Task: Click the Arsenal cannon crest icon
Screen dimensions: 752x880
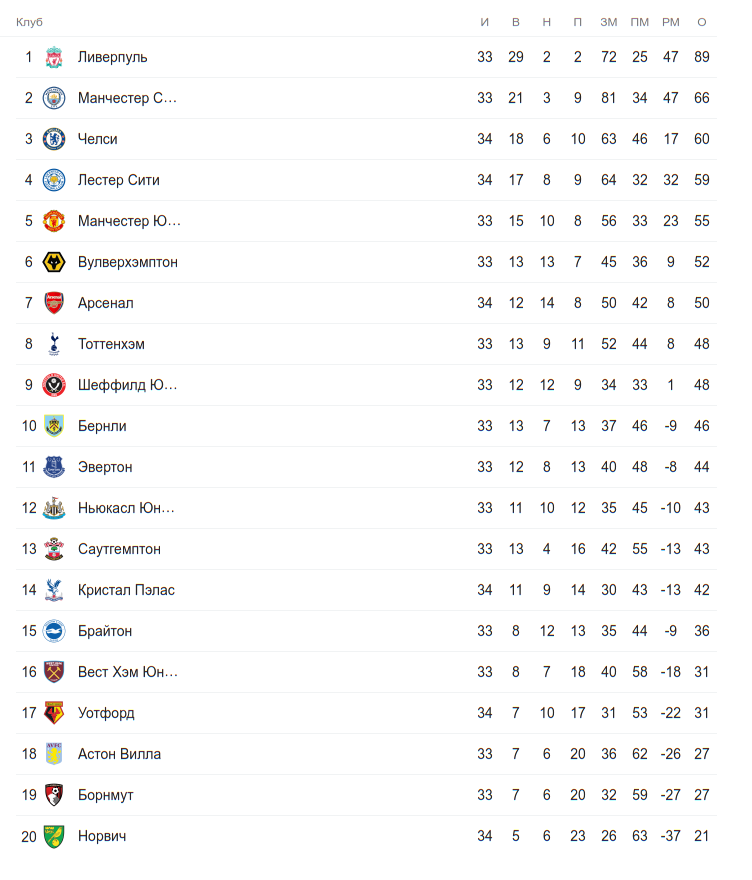Action: [x=54, y=303]
